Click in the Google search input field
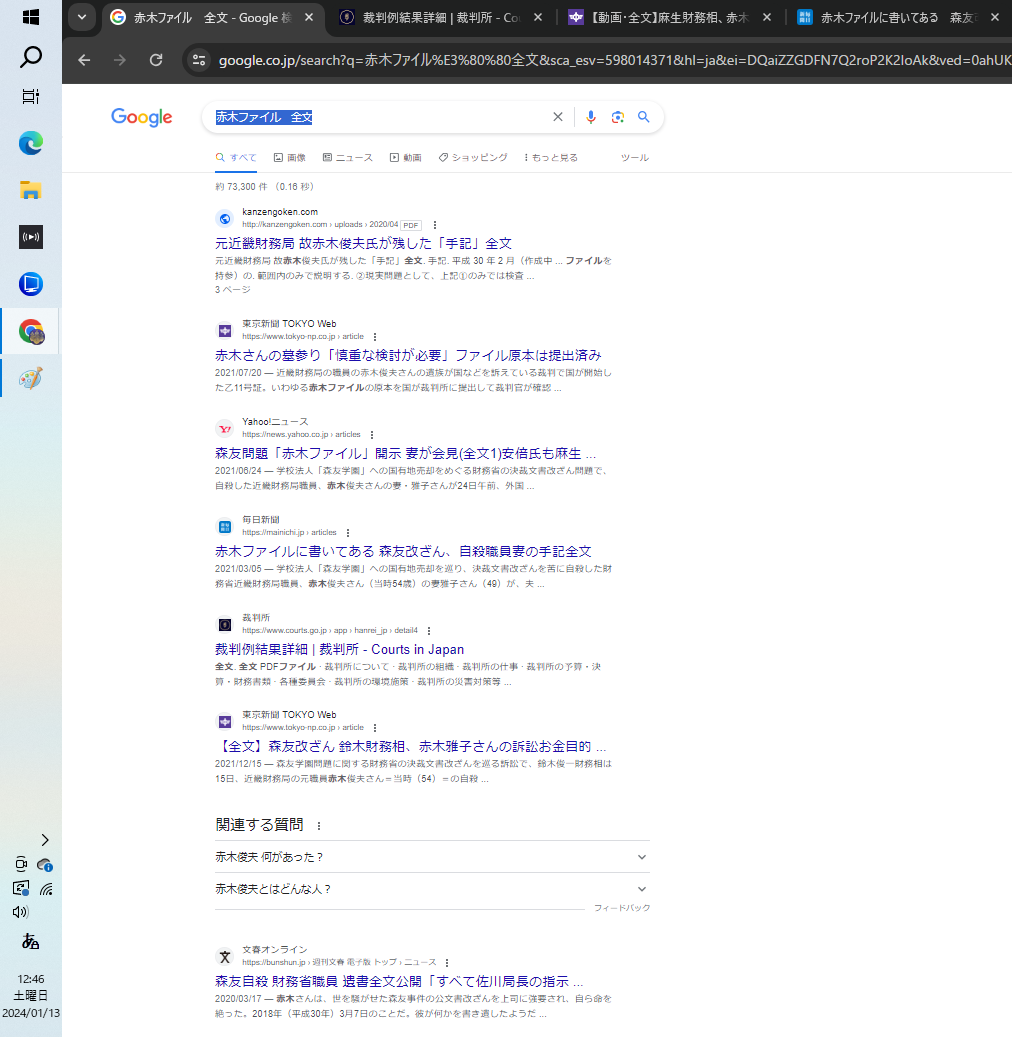The height and width of the screenshot is (1037, 1012). tap(377, 117)
